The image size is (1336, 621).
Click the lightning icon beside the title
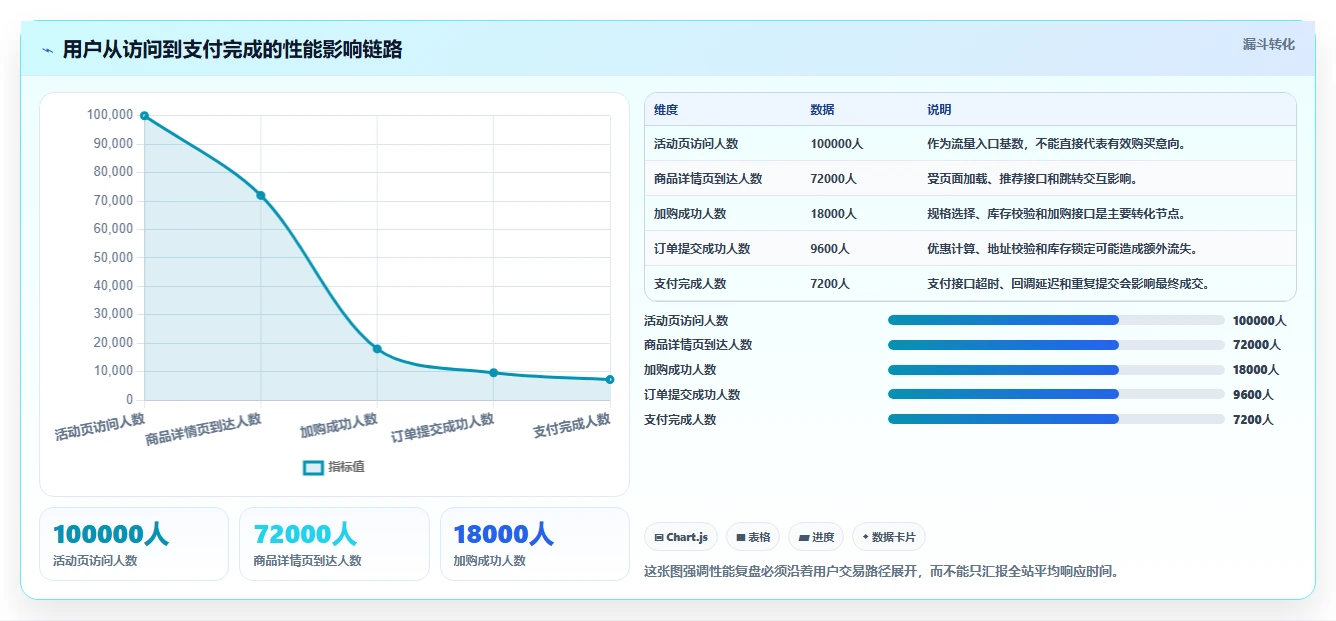coord(47,50)
